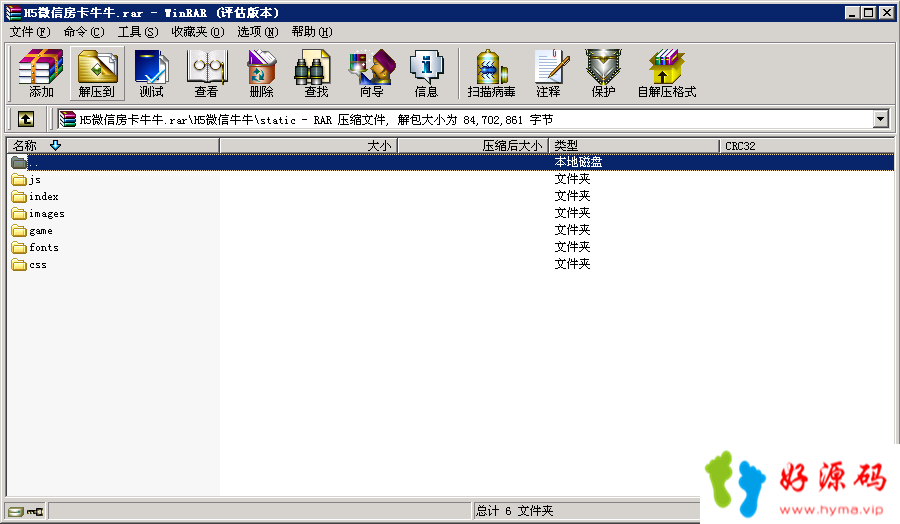
Task: Start the virus scan (扫描病毒) tool
Action: 491,73
